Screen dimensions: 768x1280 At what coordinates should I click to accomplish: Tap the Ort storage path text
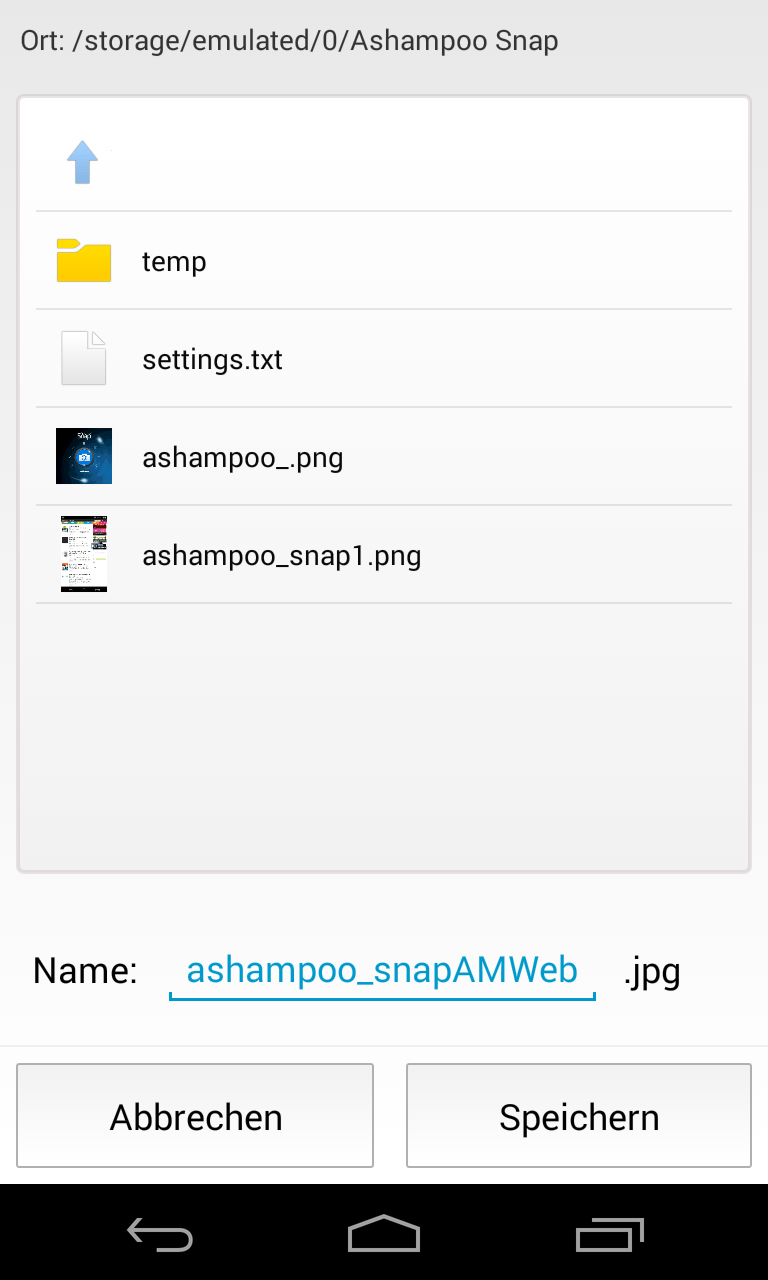tap(290, 42)
